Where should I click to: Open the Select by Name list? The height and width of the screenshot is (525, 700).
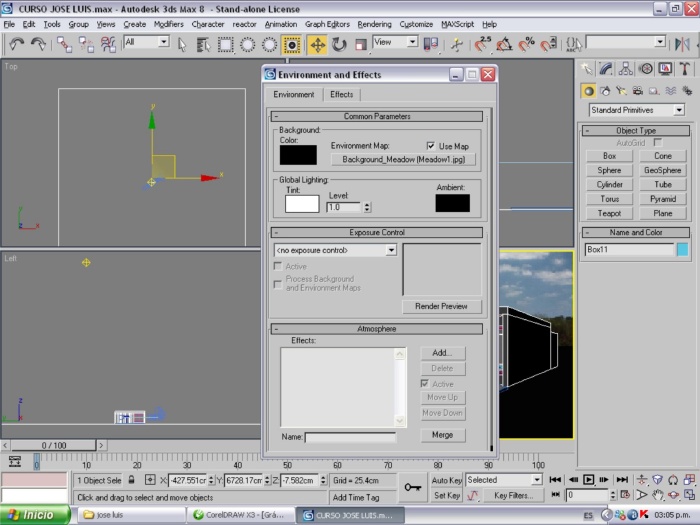tap(204, 45)
